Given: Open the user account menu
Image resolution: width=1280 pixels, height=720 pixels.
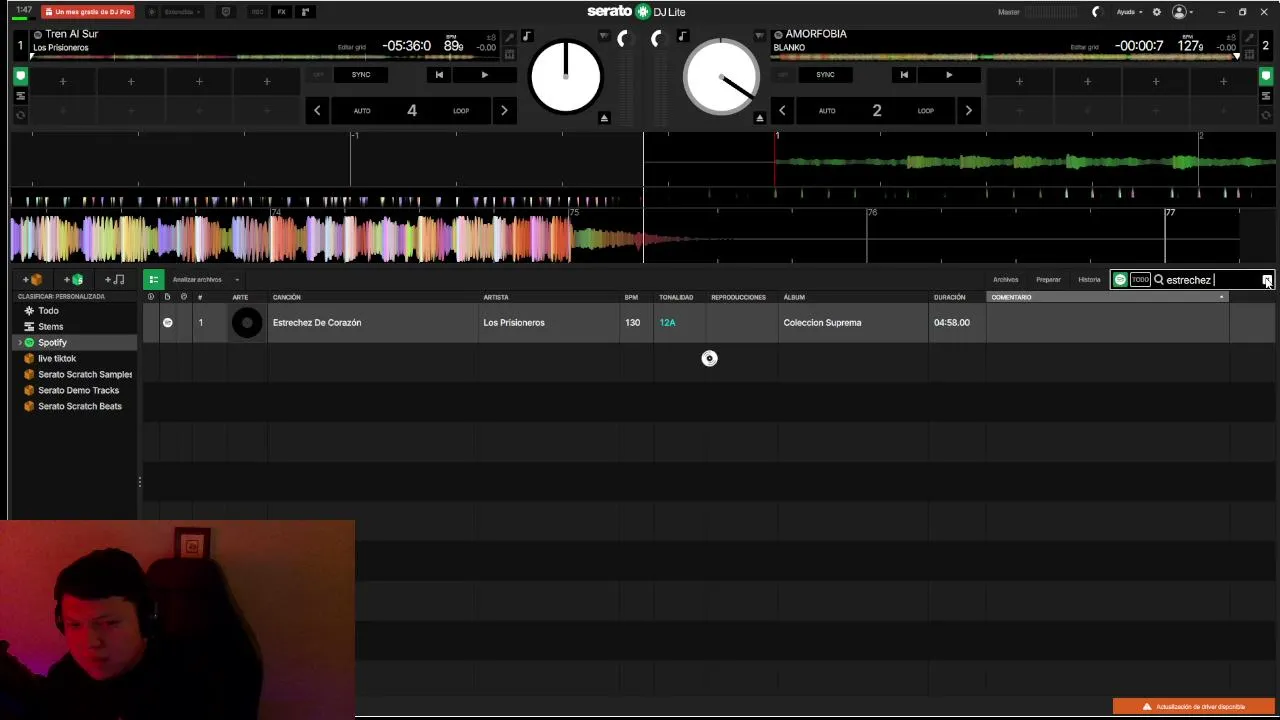Looking at the screenshot, I should point(1183,12).
